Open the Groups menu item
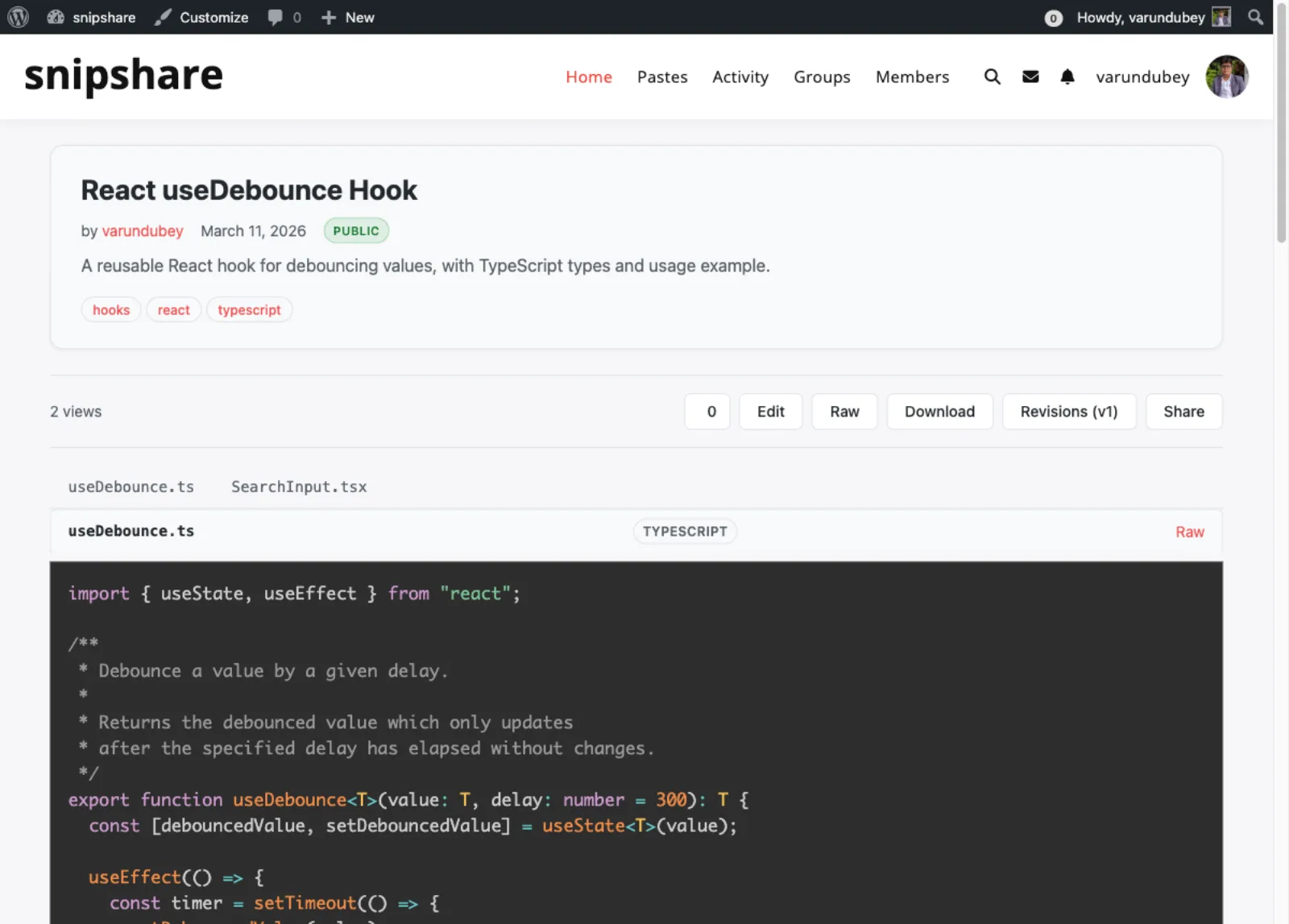This screenshot has width=1289, height=924. [822, 77]
